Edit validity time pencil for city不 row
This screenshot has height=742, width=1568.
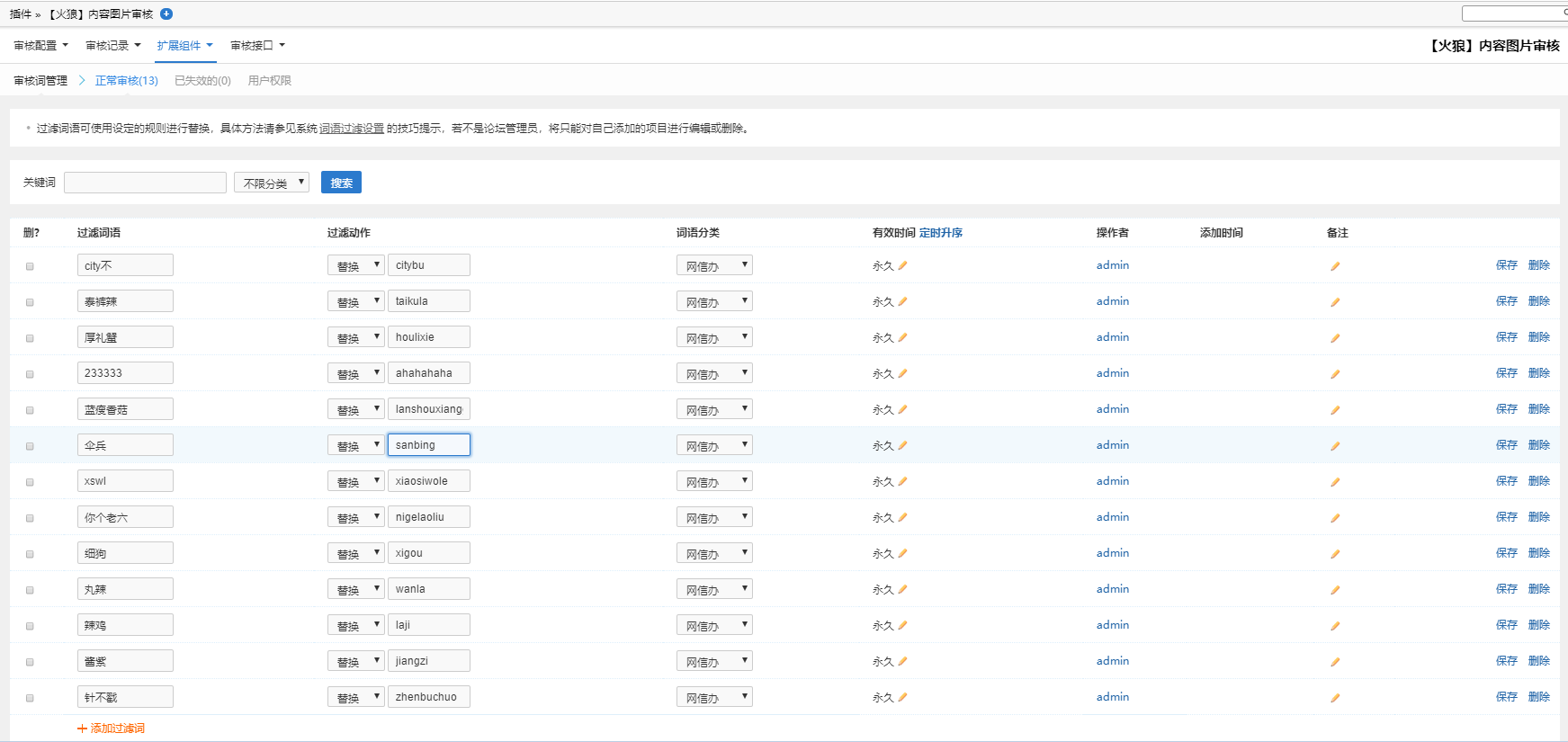coord(902,265)
